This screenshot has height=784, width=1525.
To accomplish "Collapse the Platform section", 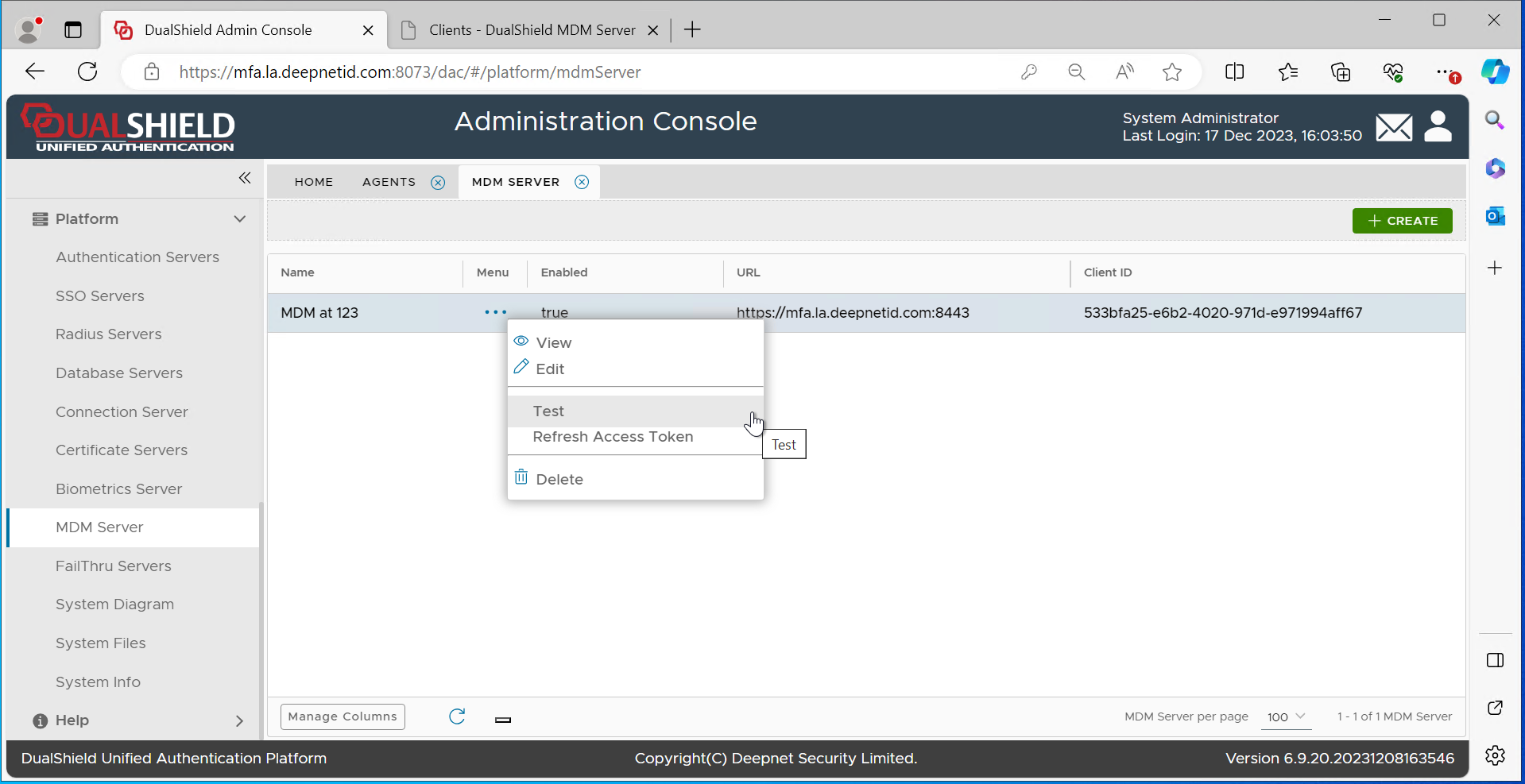I will [239, 219].
